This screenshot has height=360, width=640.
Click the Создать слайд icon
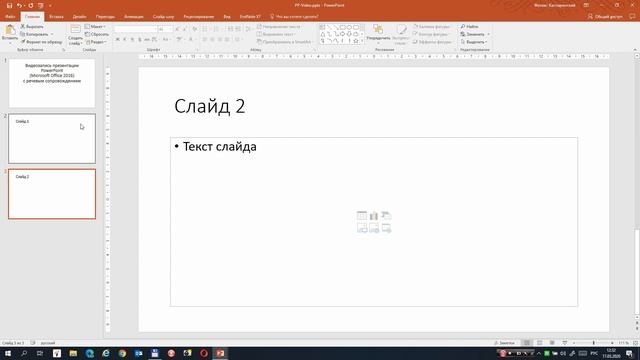point(76,29)
